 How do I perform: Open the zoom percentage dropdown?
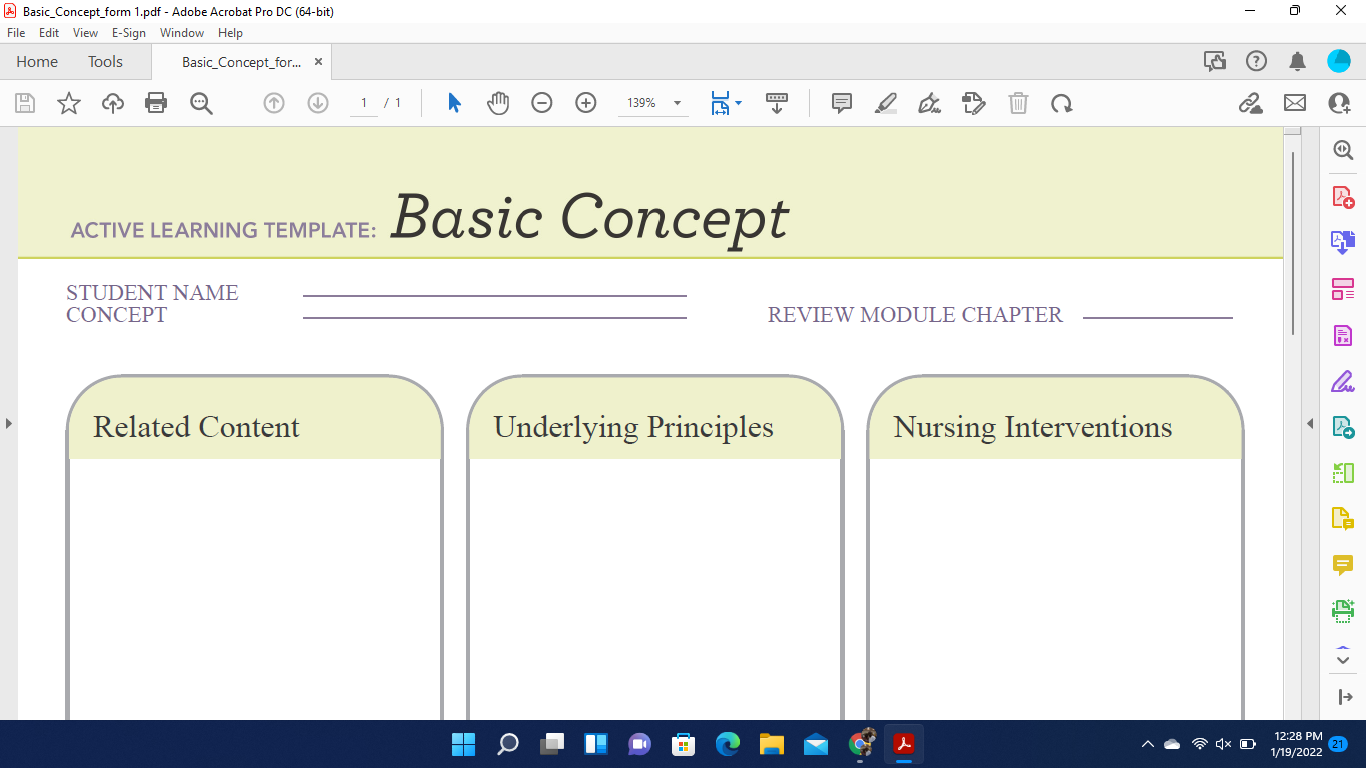(677, 103)
